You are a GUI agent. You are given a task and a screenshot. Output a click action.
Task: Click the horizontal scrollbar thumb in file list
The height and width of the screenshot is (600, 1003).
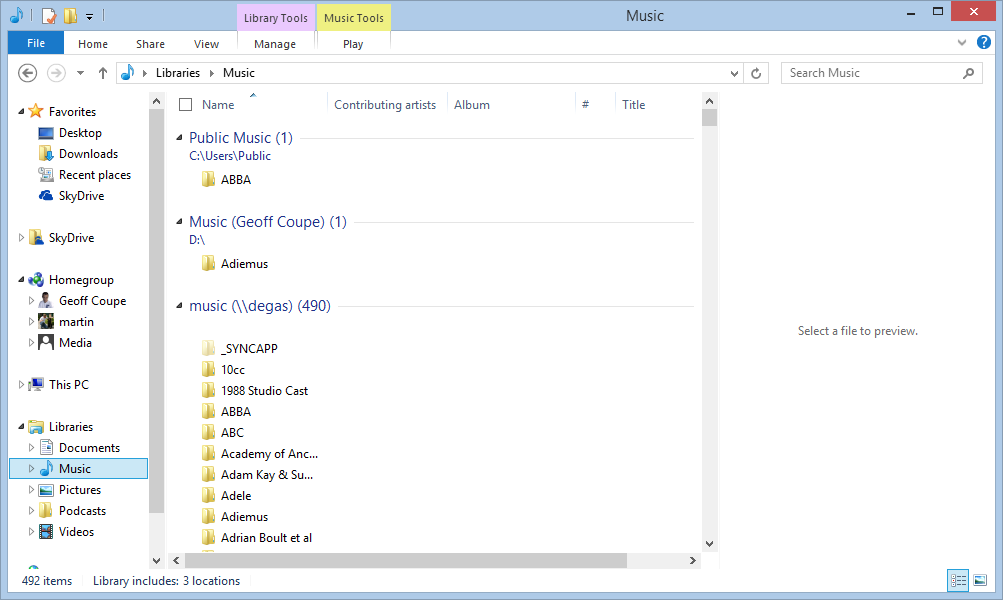[400, 561]
